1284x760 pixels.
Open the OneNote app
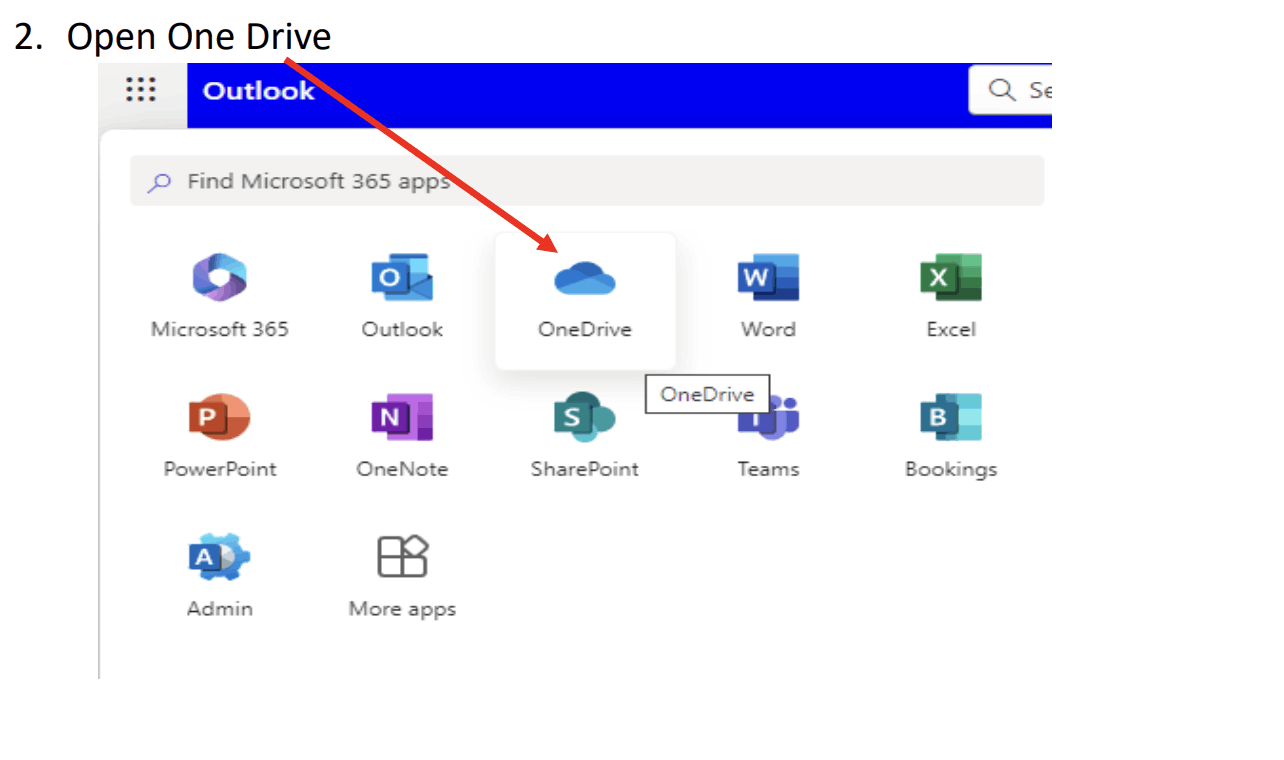click(x=402, y=435)
